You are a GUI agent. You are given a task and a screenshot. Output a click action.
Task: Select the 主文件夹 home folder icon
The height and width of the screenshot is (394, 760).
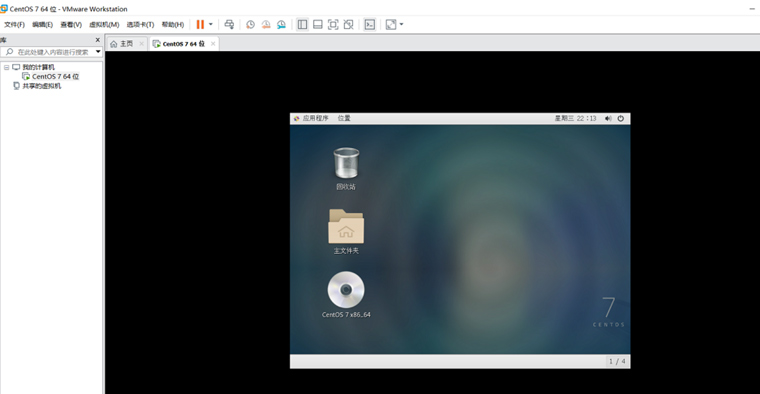tap(346, 232)
